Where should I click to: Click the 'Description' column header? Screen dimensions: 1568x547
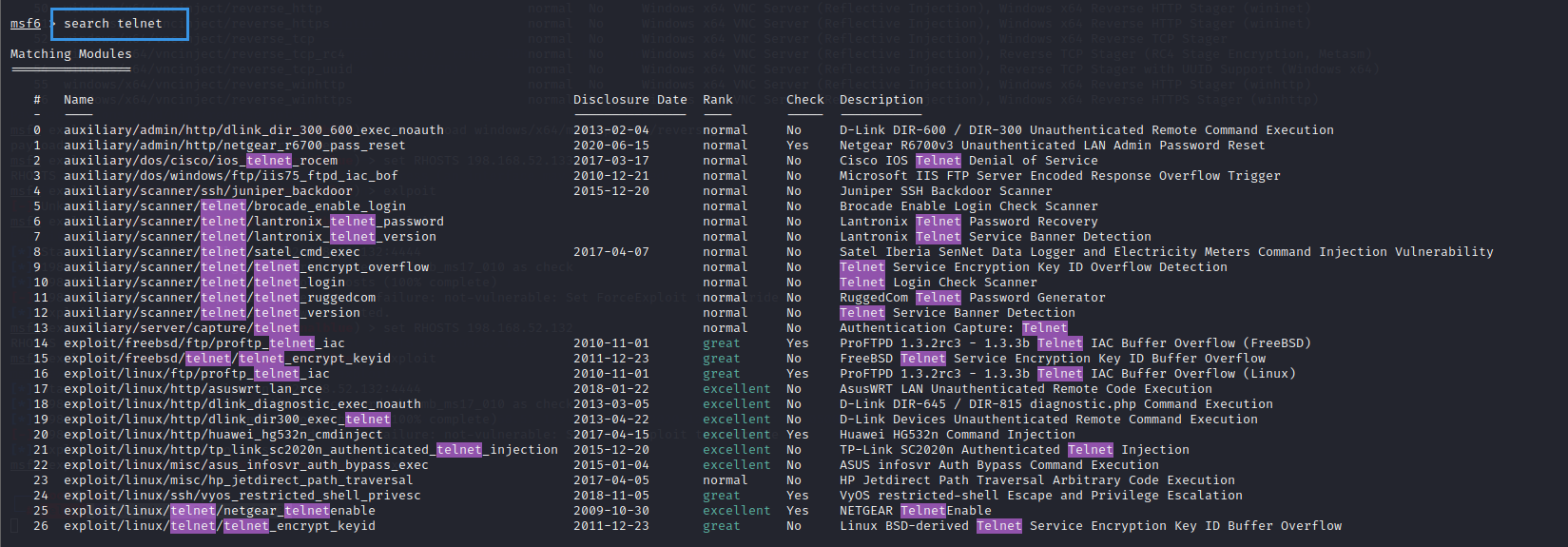(881, 100)
